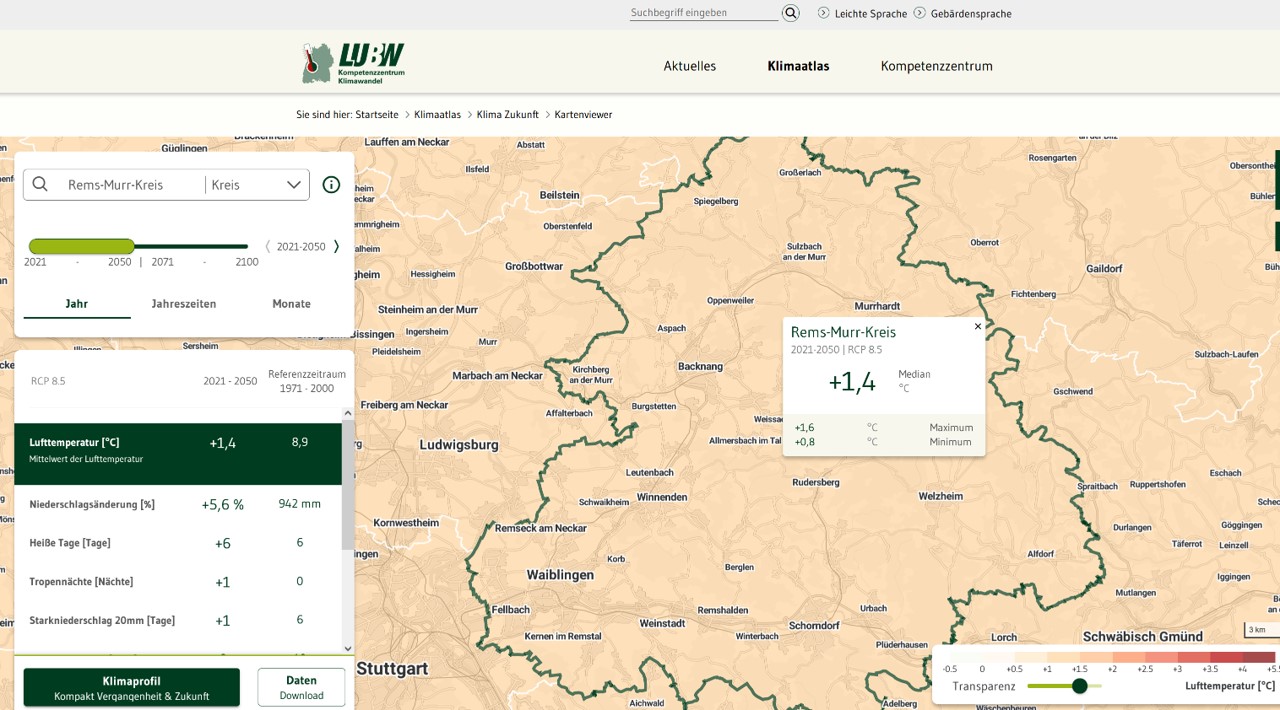
Task: Open the Kompetenzzentrum menu
Action: (x=937, y=66)
